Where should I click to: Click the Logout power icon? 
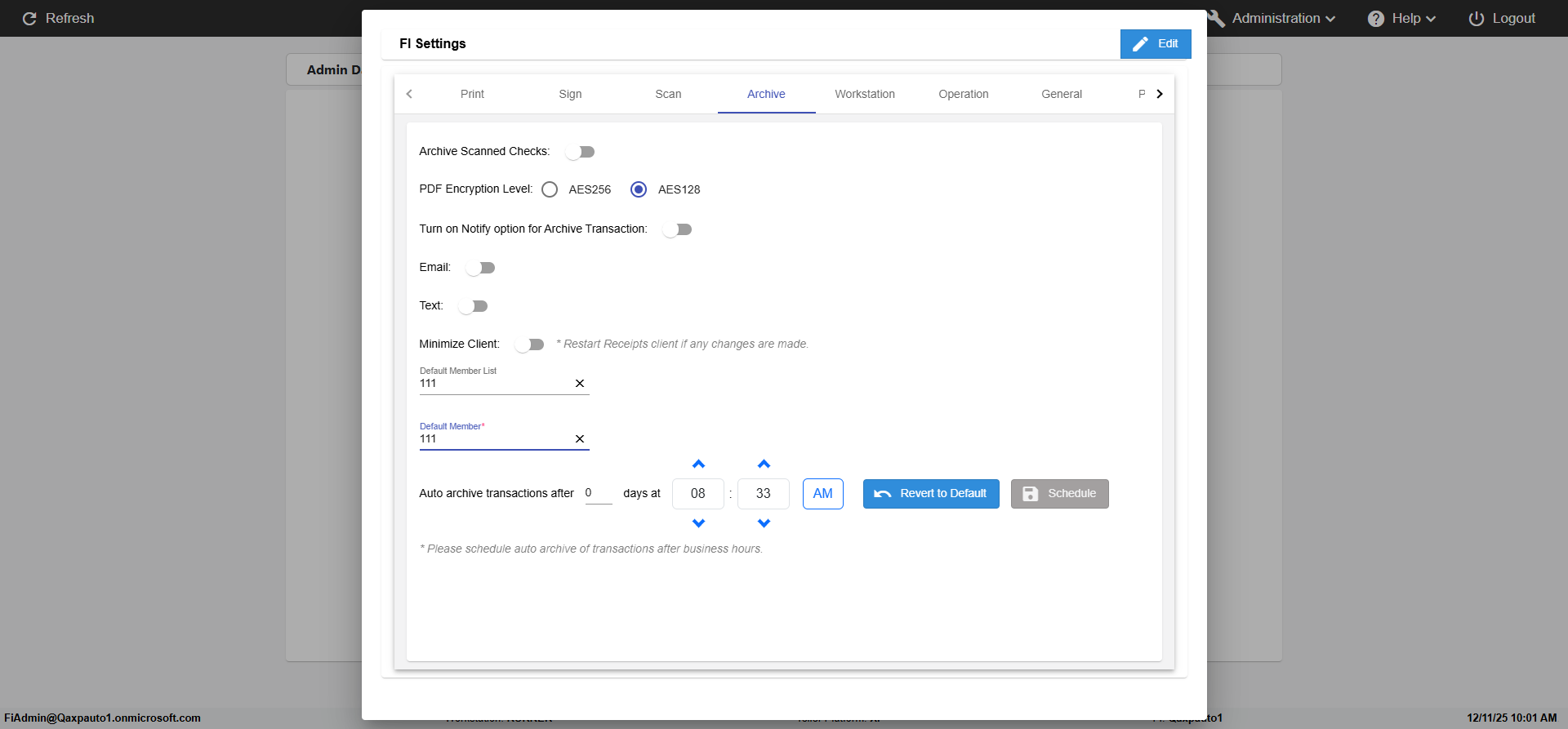1476,19
